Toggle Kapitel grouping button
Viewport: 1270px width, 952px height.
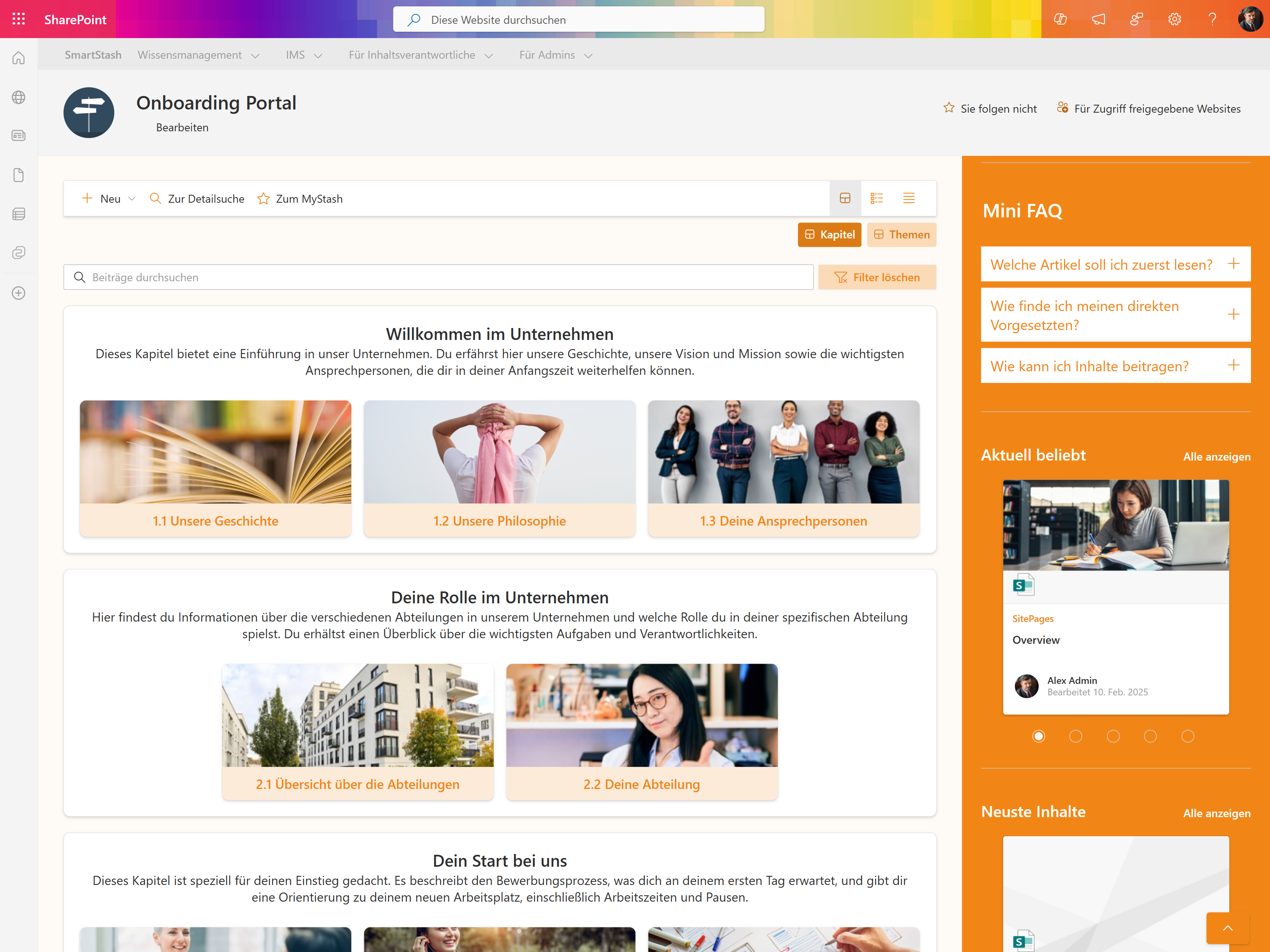coord(829,234)
